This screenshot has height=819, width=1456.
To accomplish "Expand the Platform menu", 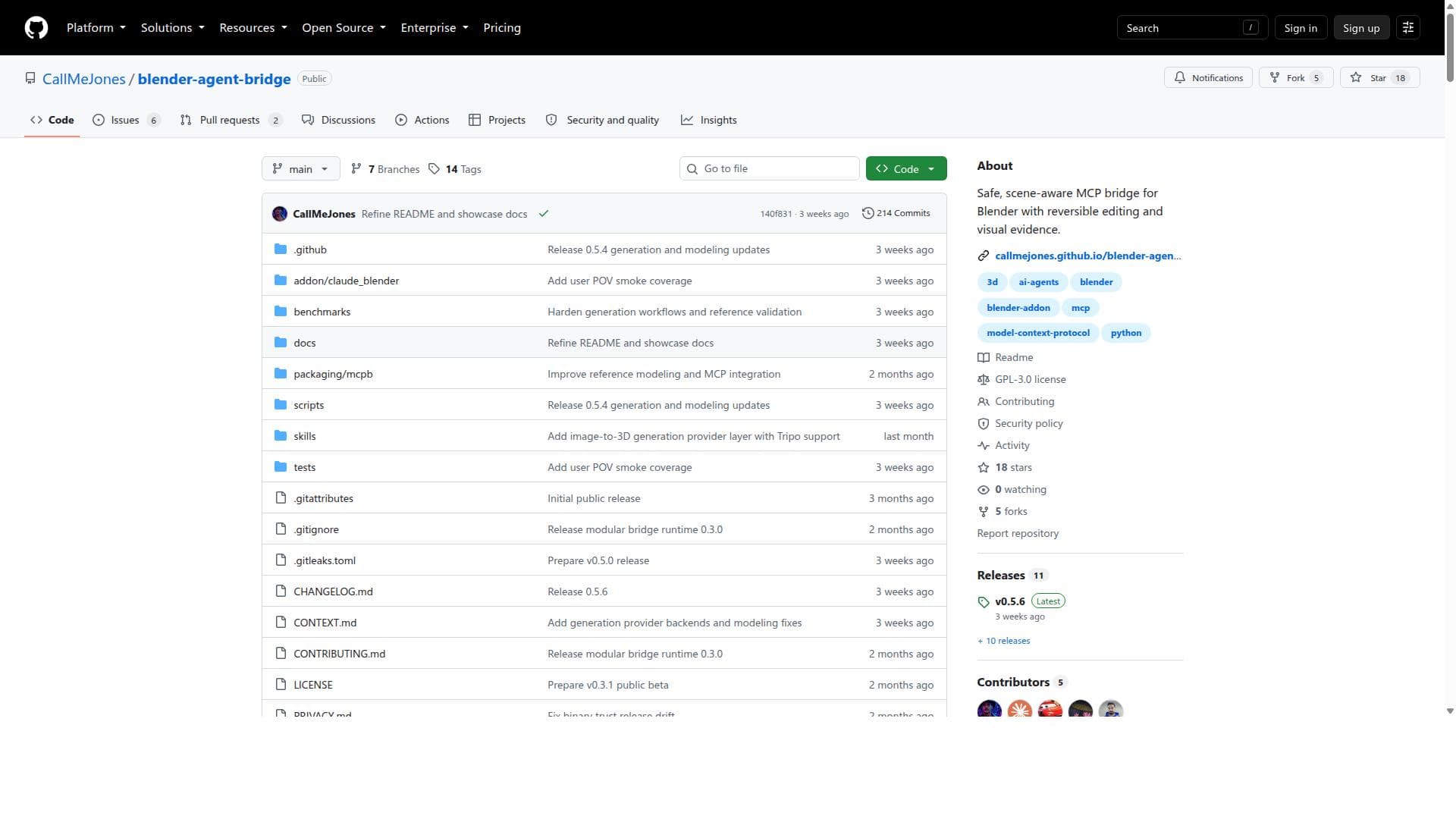I will click(x=96, y=28).
